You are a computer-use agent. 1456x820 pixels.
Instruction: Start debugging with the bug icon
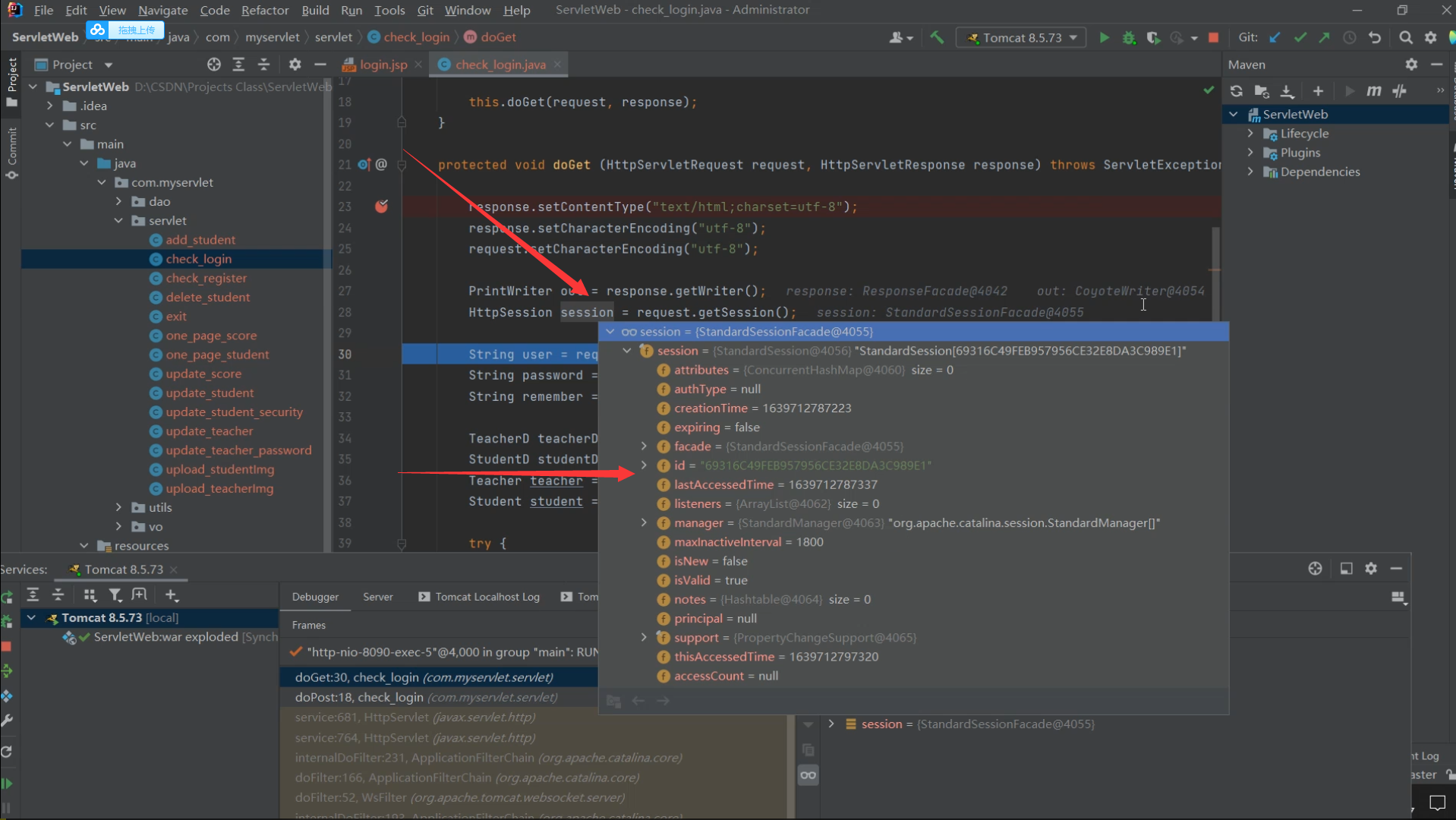[x=1129, y=37]
